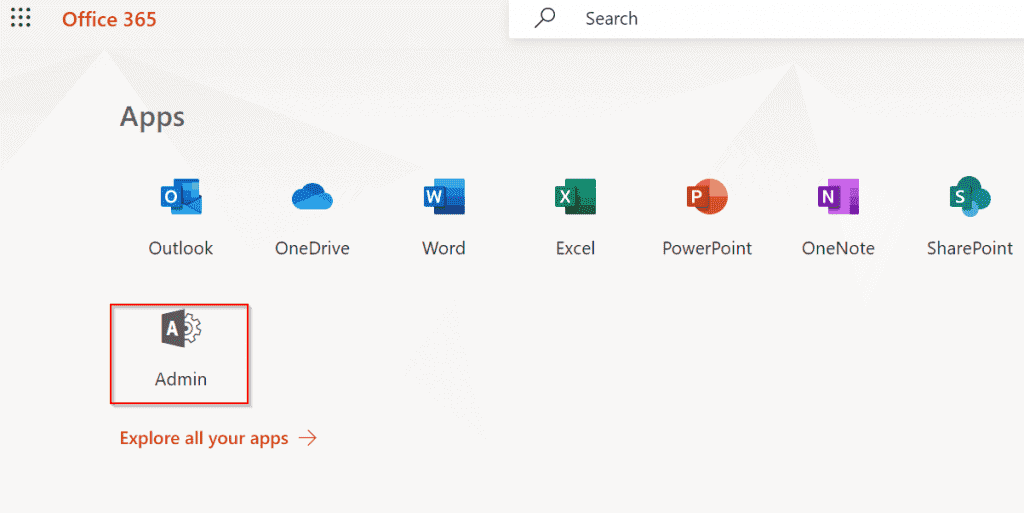Image resolution: width=1024 pixels, height=513 pixels.
Task: Click the OneDrive text label
Action: (x=312, y=249)
